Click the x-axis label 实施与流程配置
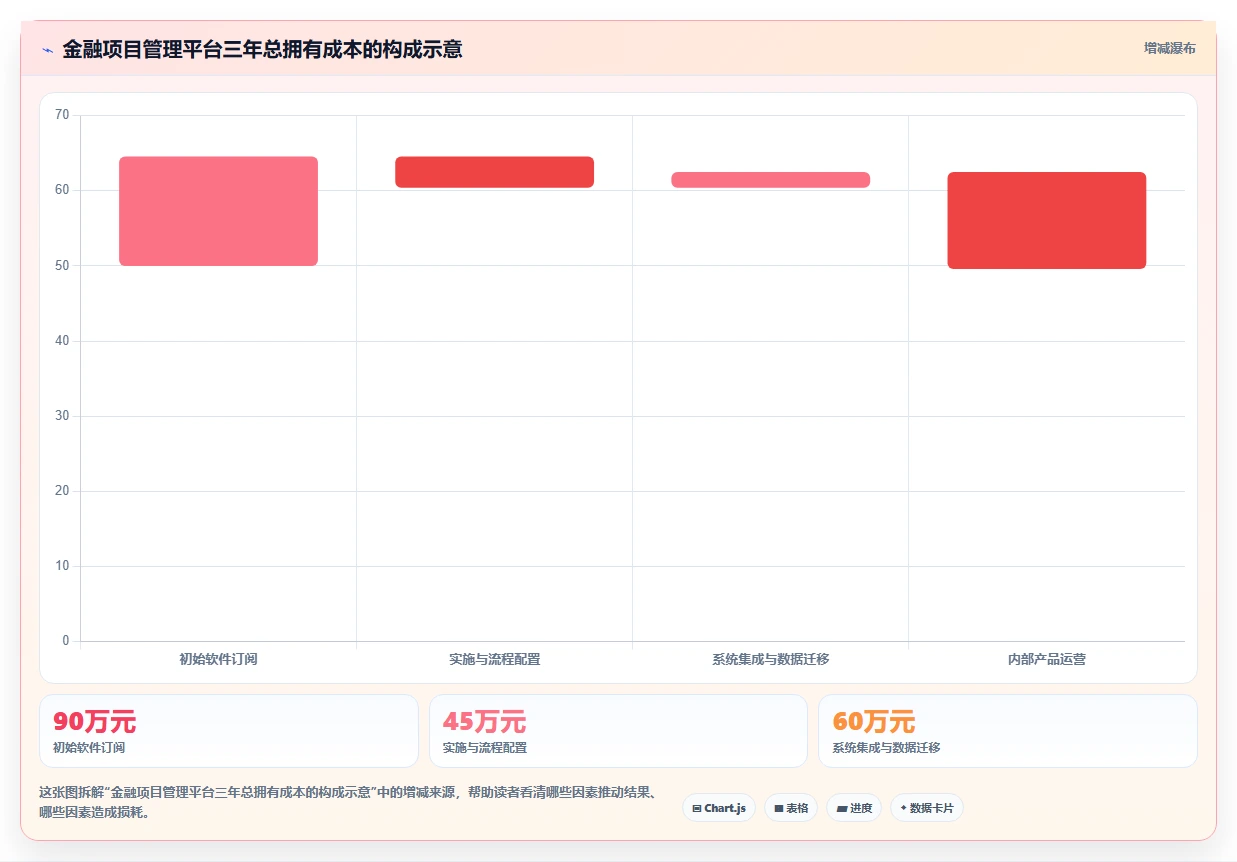Viewport: 1237px width, 862px height. (x=494, y=659)
